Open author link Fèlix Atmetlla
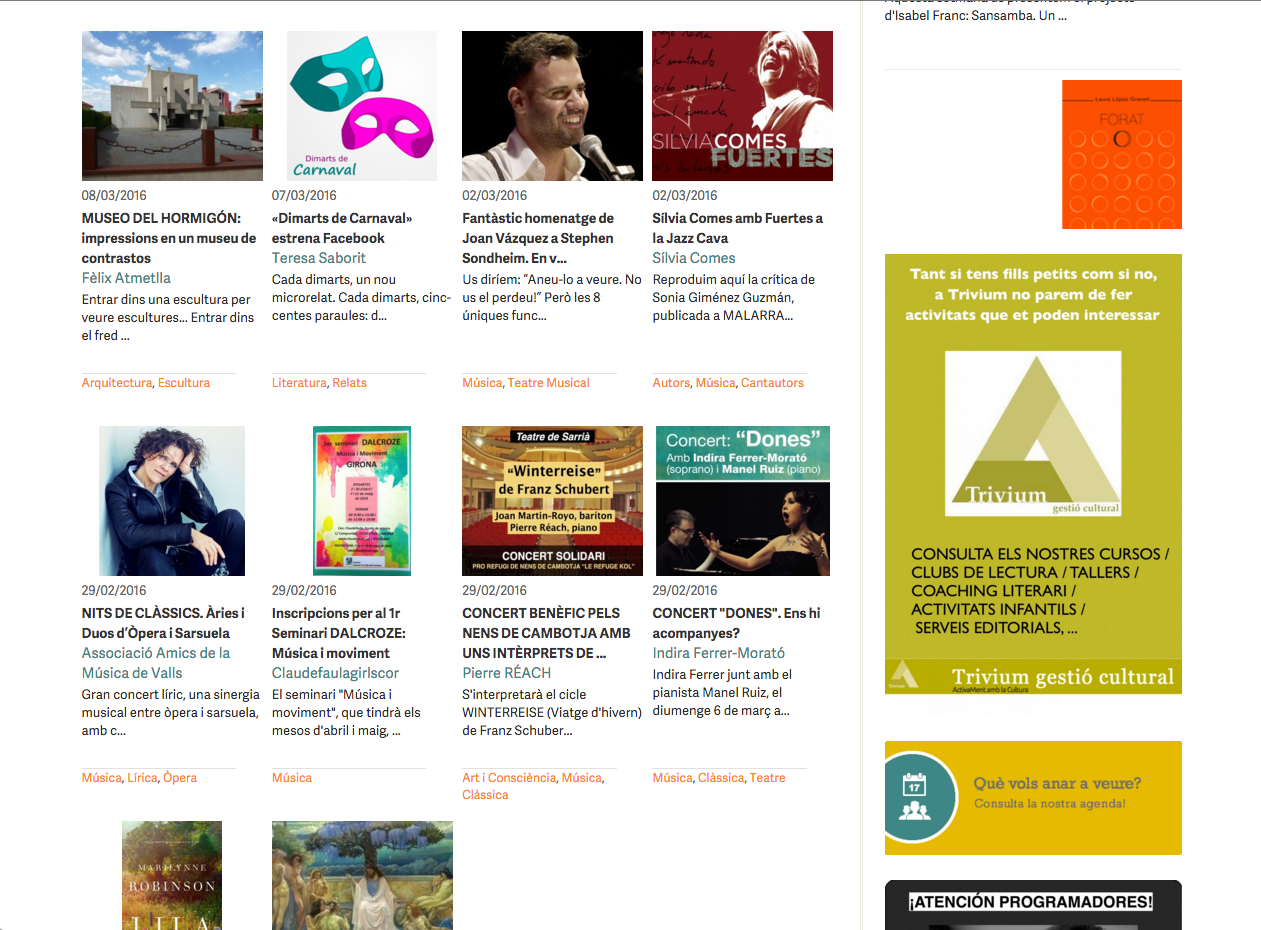Image resolution: width=1261 pixels, height=930 pixels. [x=126, y=278]
